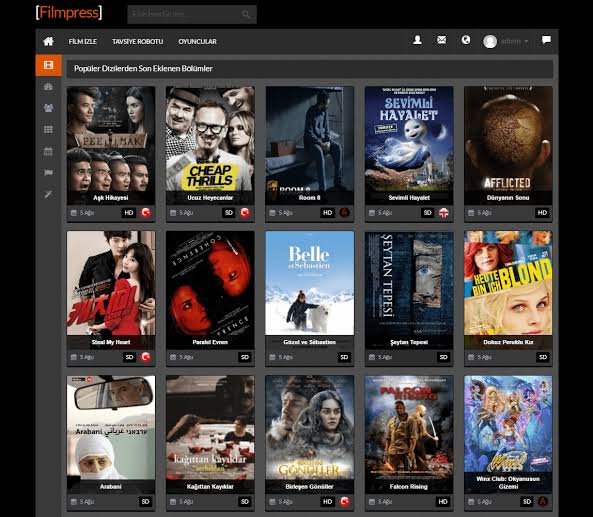
Task: Click UK flag icon on Sevimli Hayalet card
Action: coord(444,213)
